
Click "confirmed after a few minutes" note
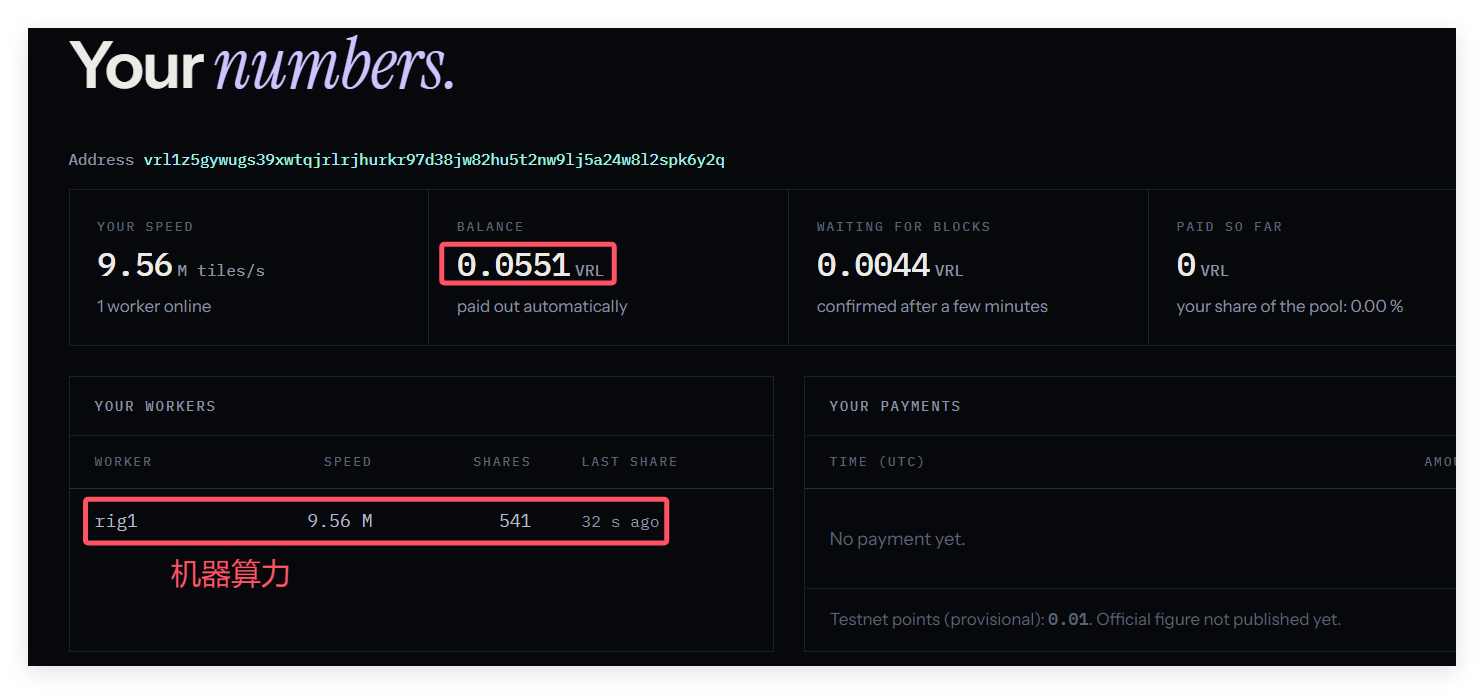[932, 307]
